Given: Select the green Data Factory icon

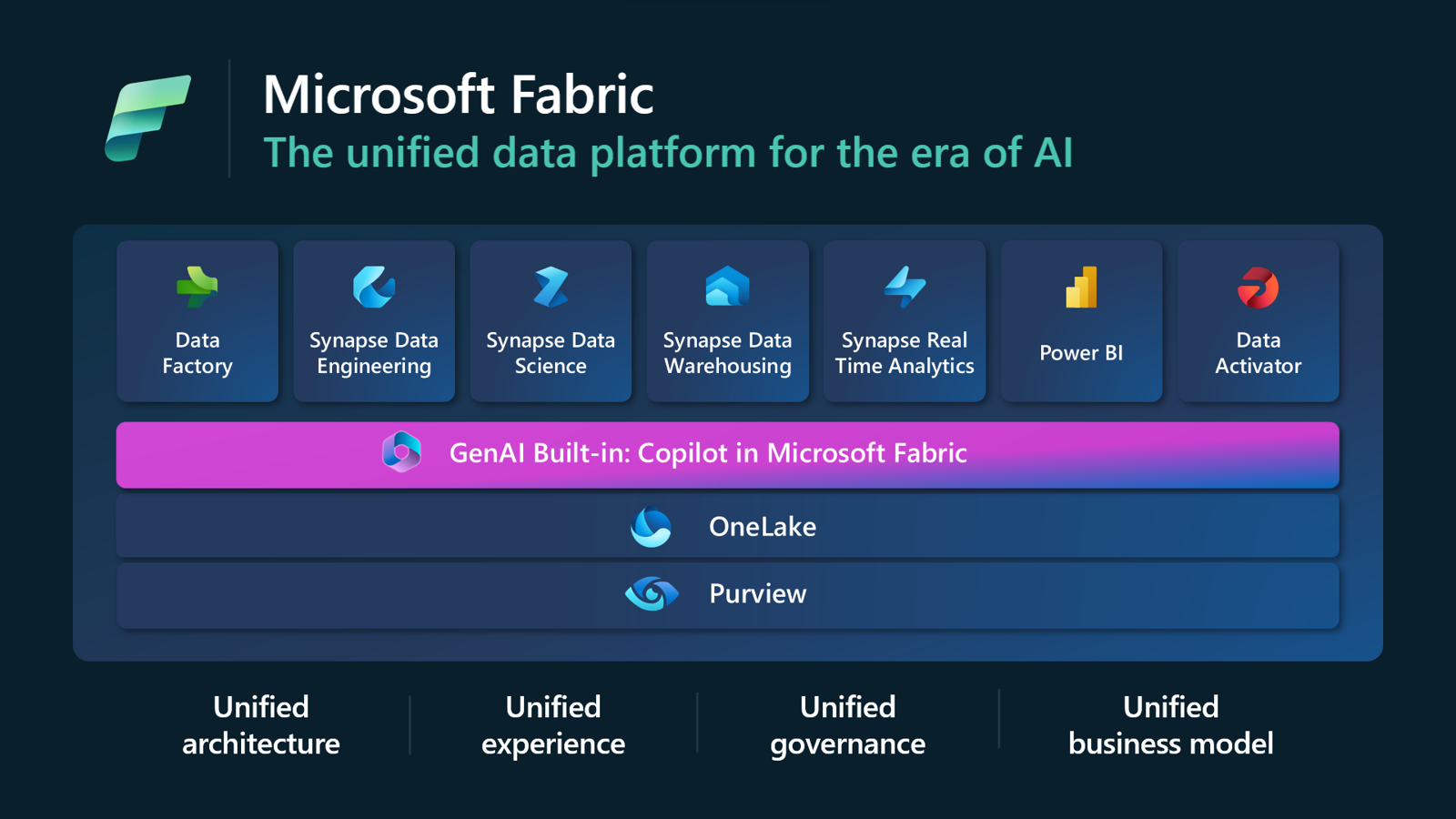Looking at the screenshot, I should point(197,288).
